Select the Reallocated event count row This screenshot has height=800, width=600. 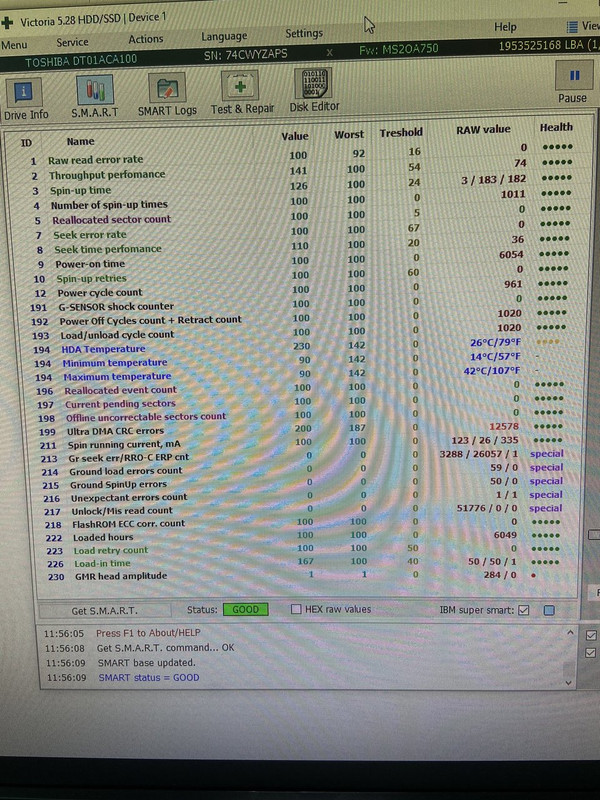click(301, 387)
